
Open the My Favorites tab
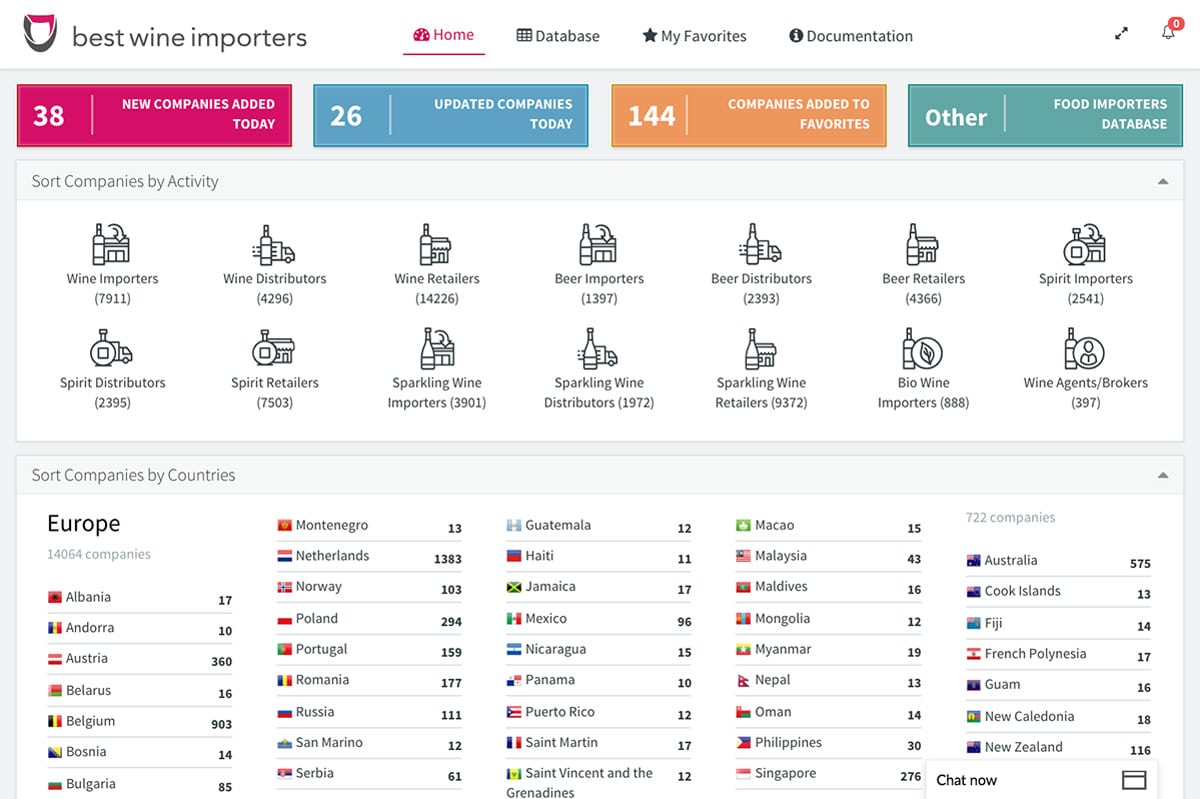[x=694, y=36]
